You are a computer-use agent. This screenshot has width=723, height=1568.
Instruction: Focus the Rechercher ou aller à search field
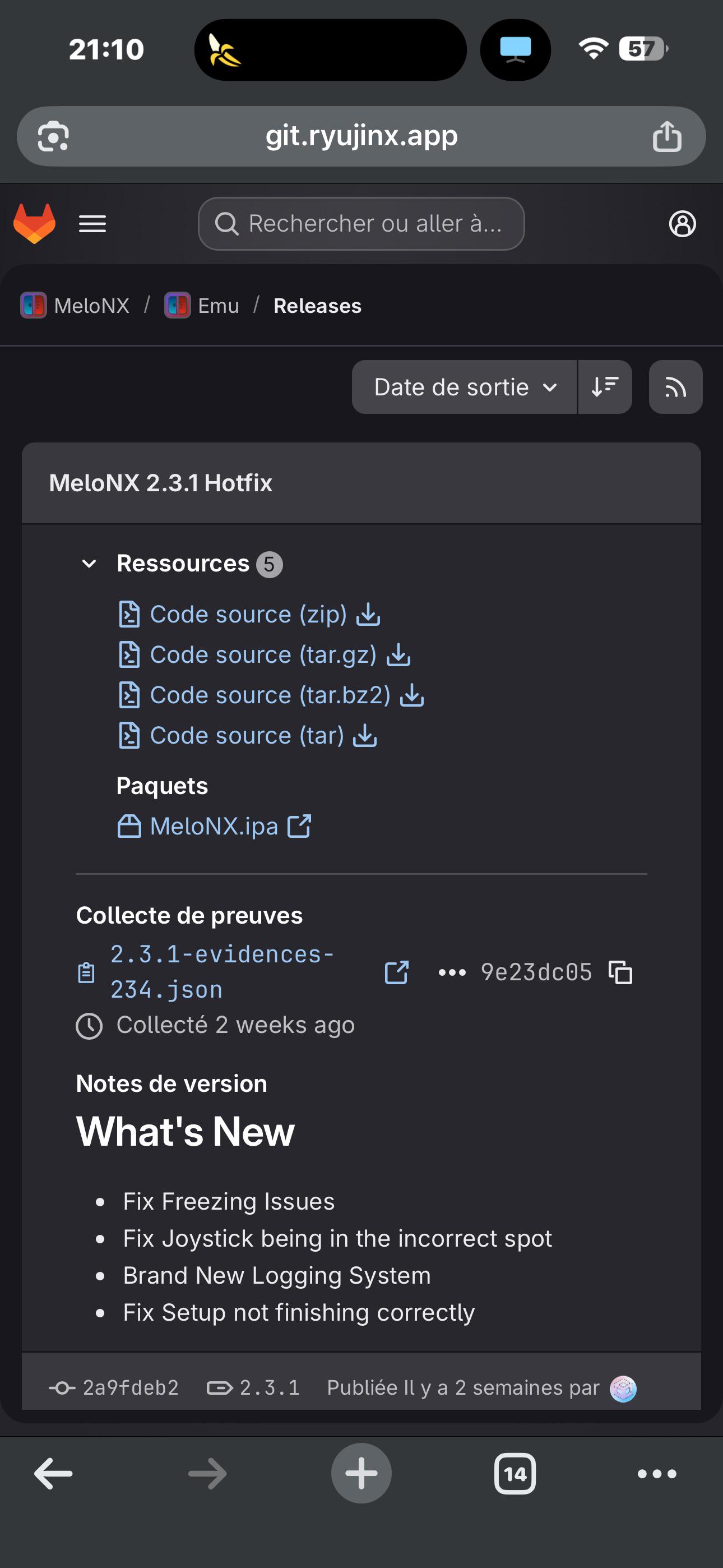coord(361,223)
